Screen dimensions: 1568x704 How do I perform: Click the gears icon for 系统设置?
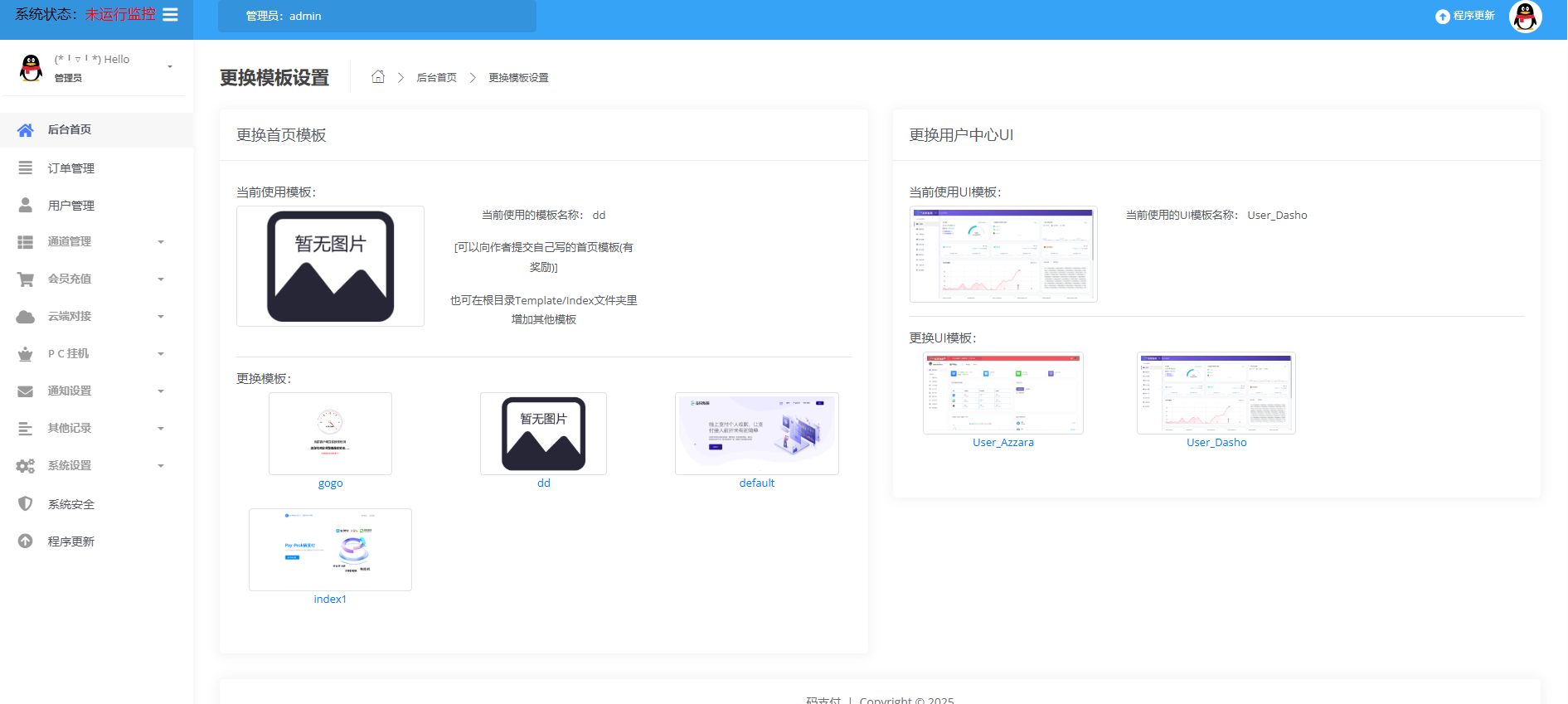26,466
